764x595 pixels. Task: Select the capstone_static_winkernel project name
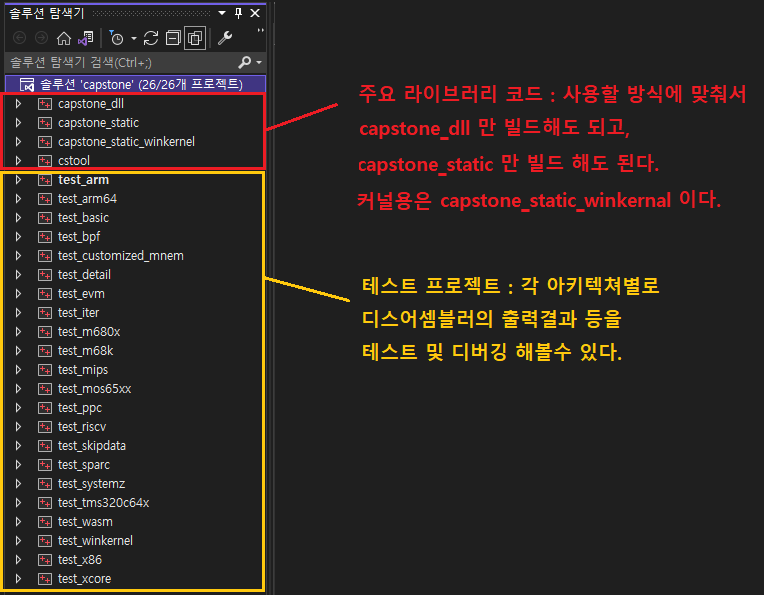point(126,141)
